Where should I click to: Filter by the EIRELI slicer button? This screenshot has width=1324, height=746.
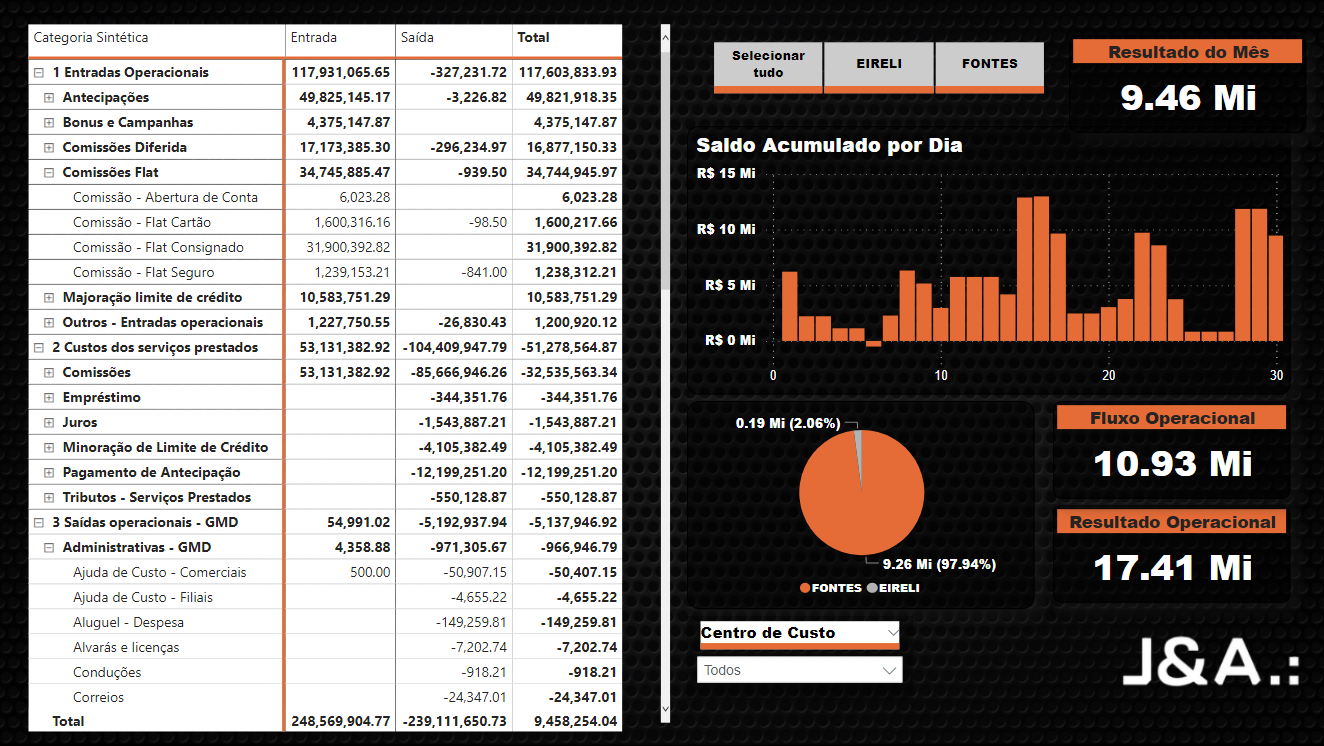[879, 67]
